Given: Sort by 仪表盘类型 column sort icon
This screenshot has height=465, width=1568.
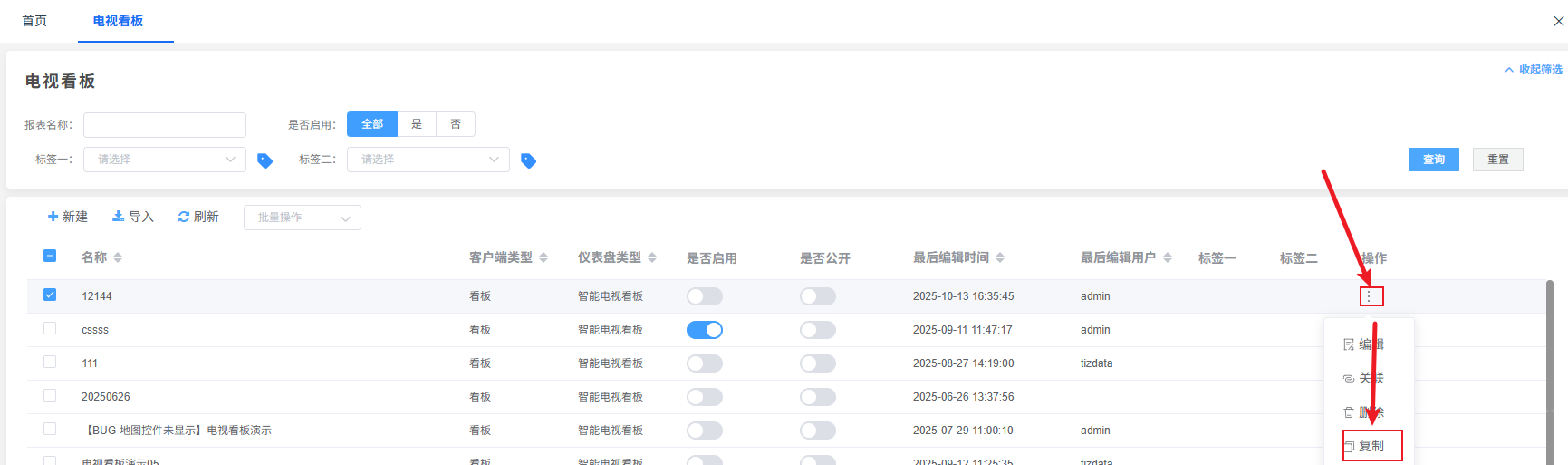Looking at the screenshot, I should [x=652, y=258].
